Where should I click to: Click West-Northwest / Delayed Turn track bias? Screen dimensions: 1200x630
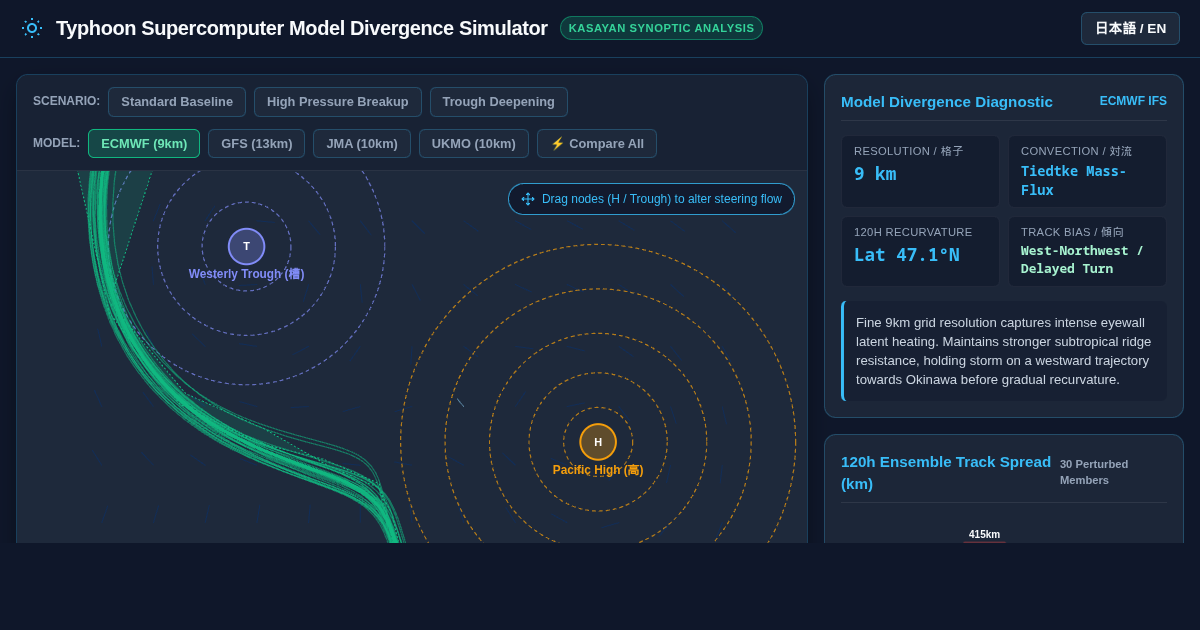point(1082,260)
